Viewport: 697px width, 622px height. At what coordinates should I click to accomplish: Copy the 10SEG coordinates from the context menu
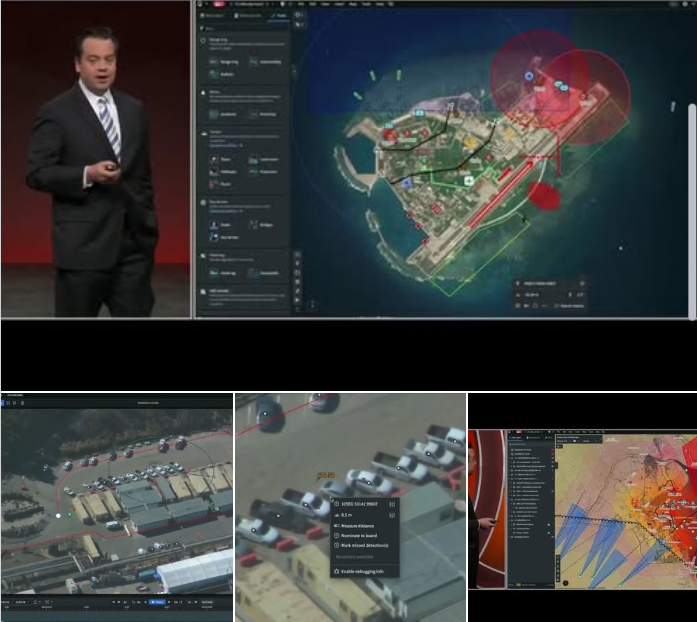click(392, 504)
